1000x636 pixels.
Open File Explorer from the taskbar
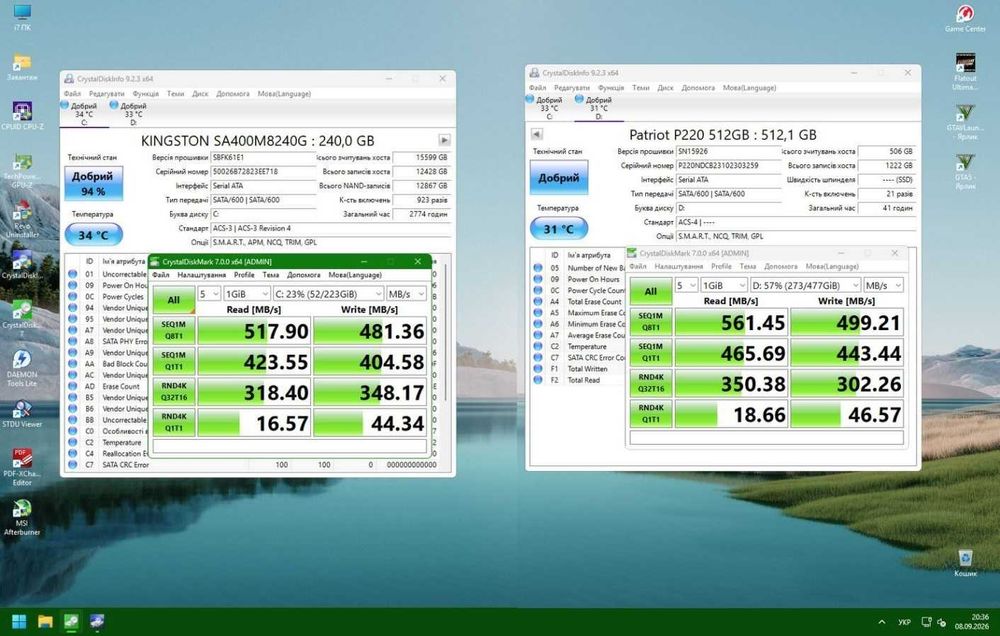coord(45,621)
